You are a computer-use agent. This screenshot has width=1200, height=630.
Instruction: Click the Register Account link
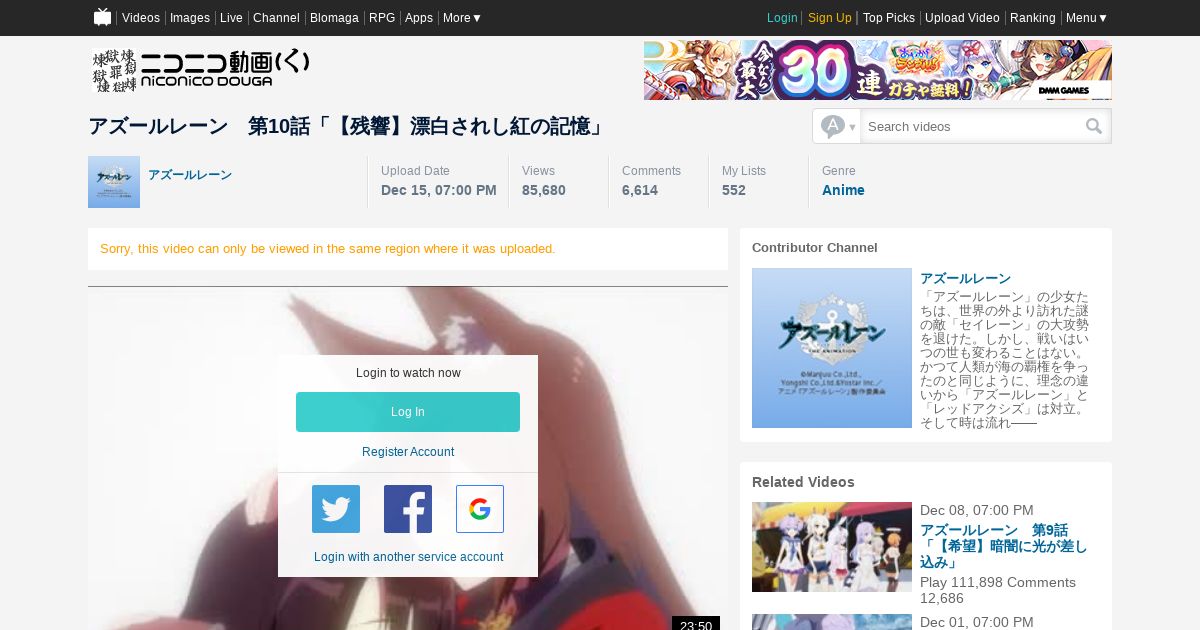point(408,452)
